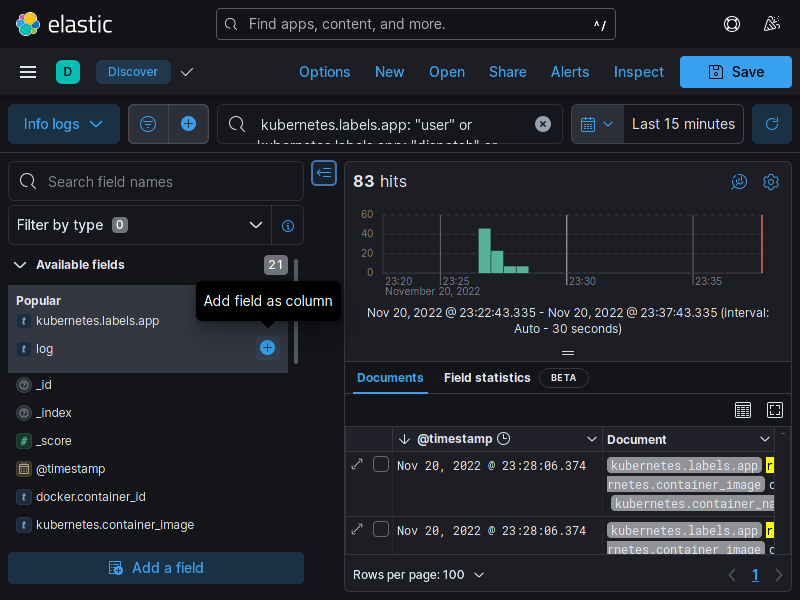The image size is (800, 600).
Task: Click the Add a field button
Action: [x=156, y=568]
